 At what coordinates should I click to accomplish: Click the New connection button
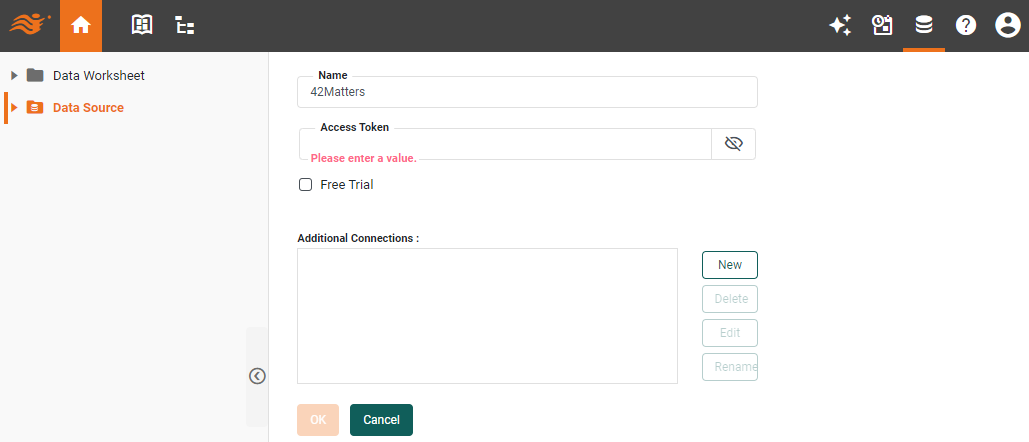[729, 265]
